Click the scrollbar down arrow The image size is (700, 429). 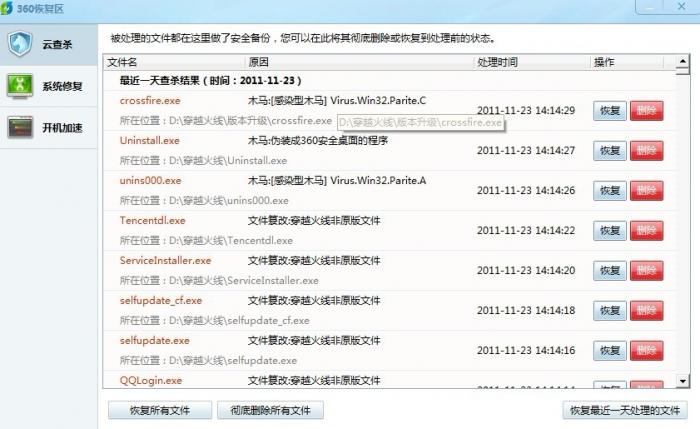(x=683, y=381)
